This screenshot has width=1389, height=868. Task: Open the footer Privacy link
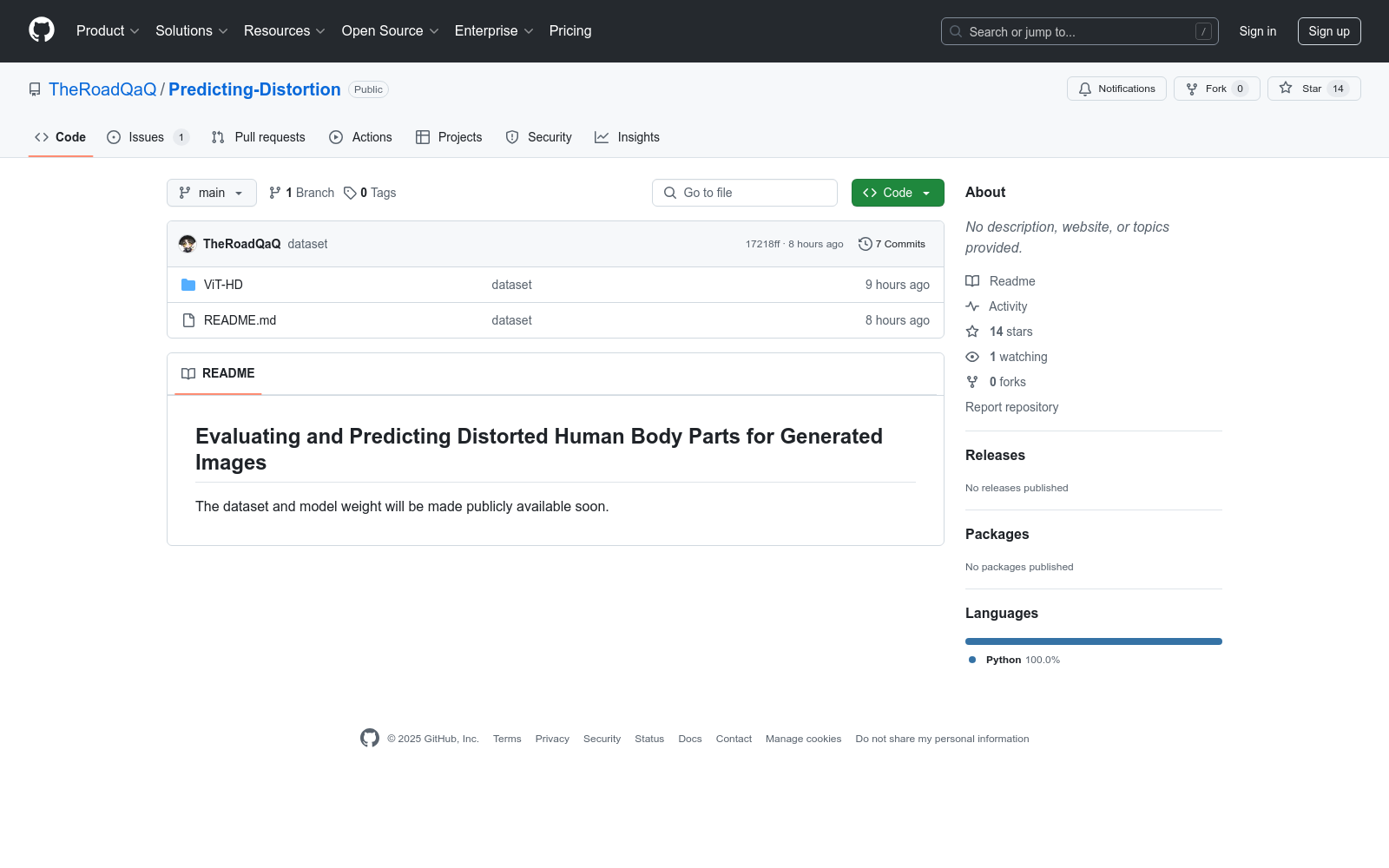click(552, 739)
